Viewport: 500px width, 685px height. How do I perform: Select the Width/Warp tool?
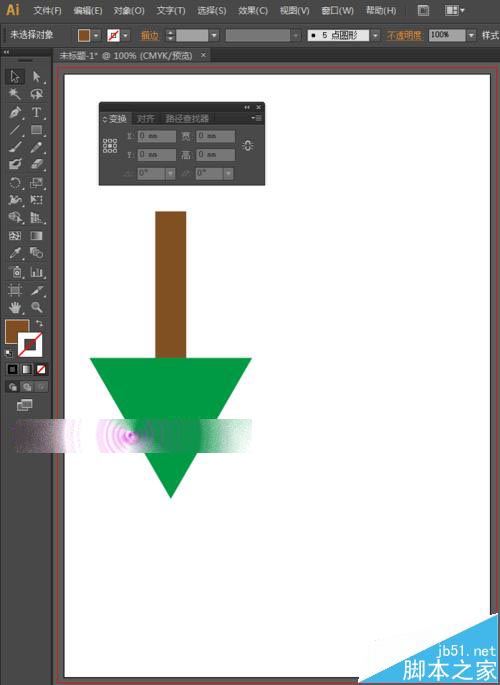[15, 200]
